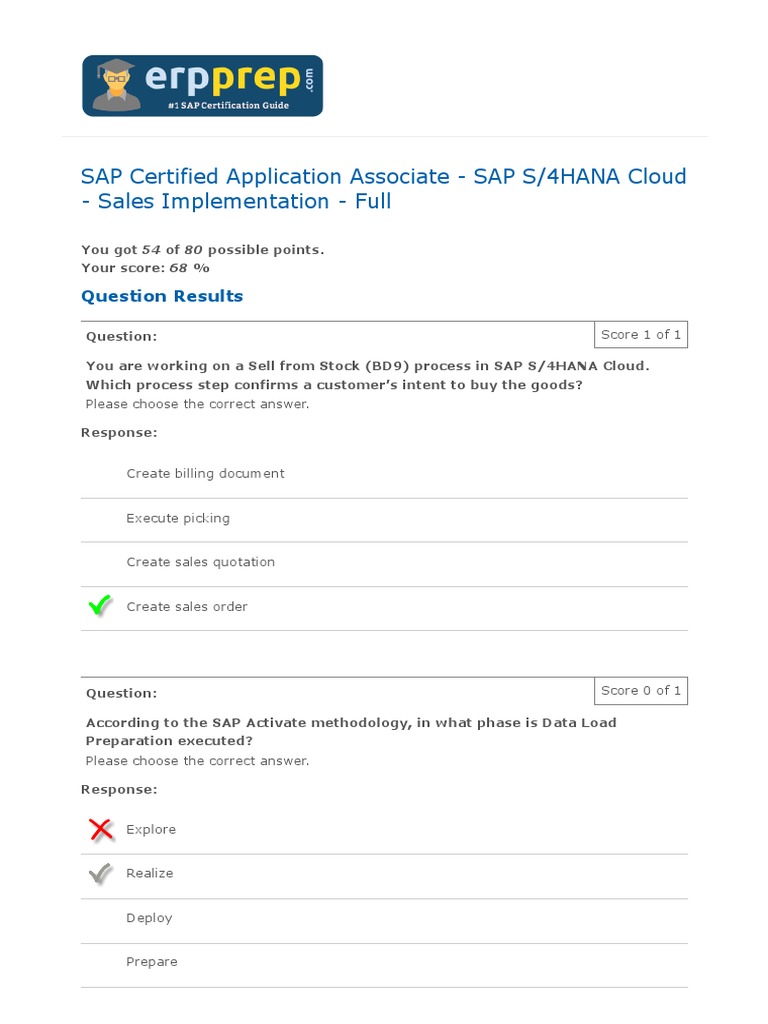Click the Question Results heading
The height and width of the screenshot is (1024, 768).
(x=162, y=296)
